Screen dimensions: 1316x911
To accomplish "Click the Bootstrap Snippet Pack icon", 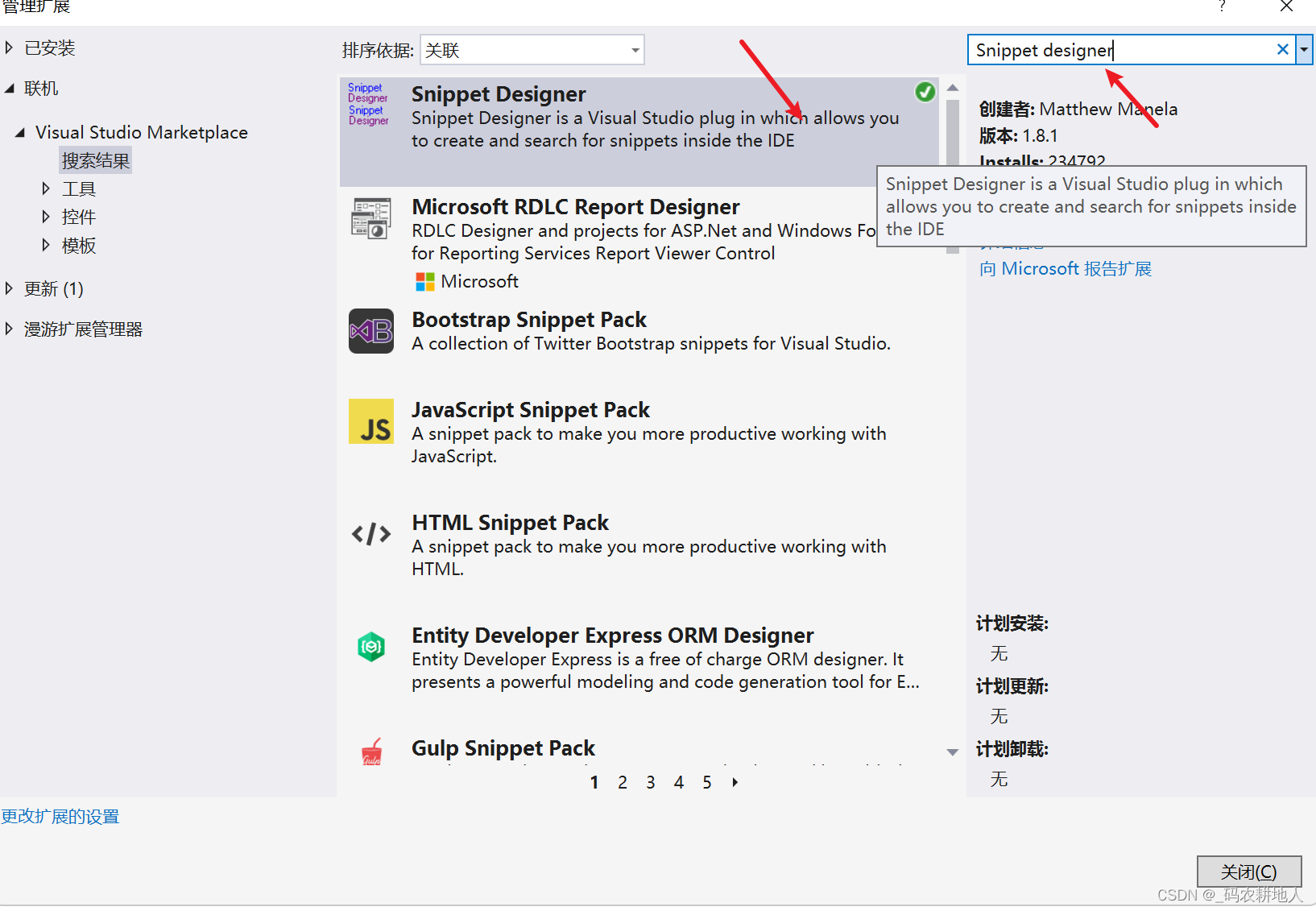I will point(371,331).
